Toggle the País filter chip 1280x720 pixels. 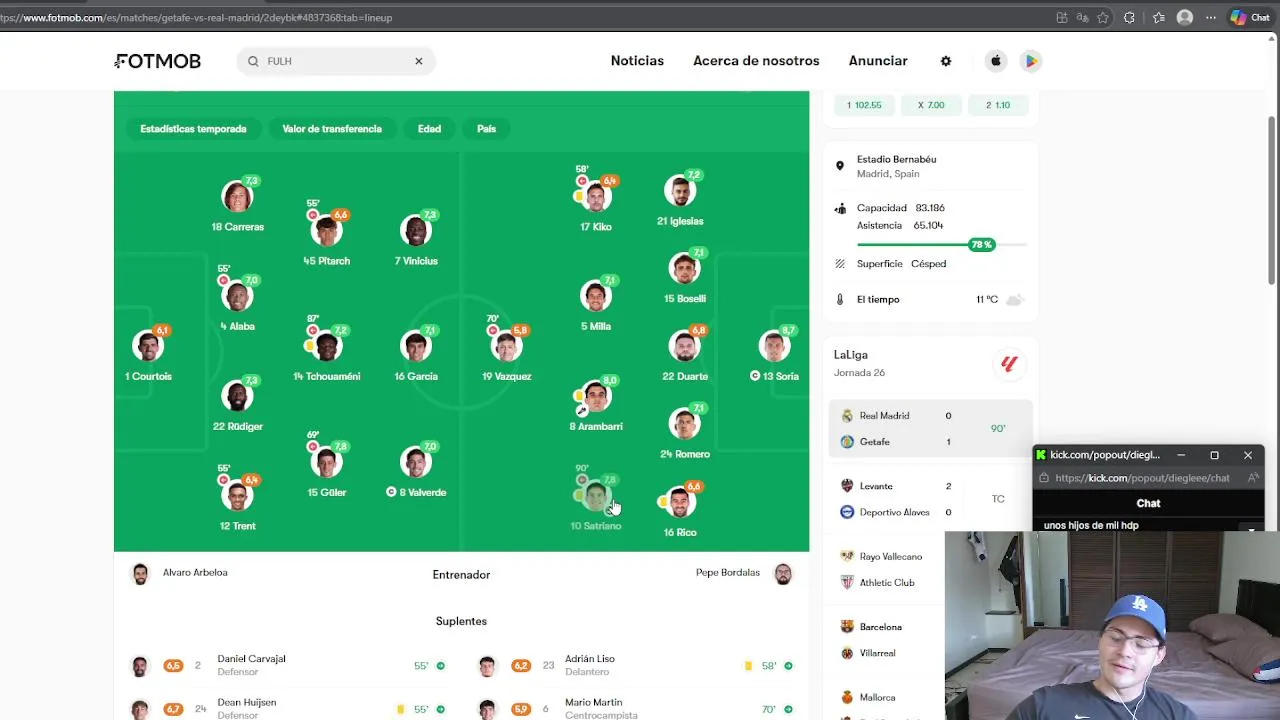[486, 129]
